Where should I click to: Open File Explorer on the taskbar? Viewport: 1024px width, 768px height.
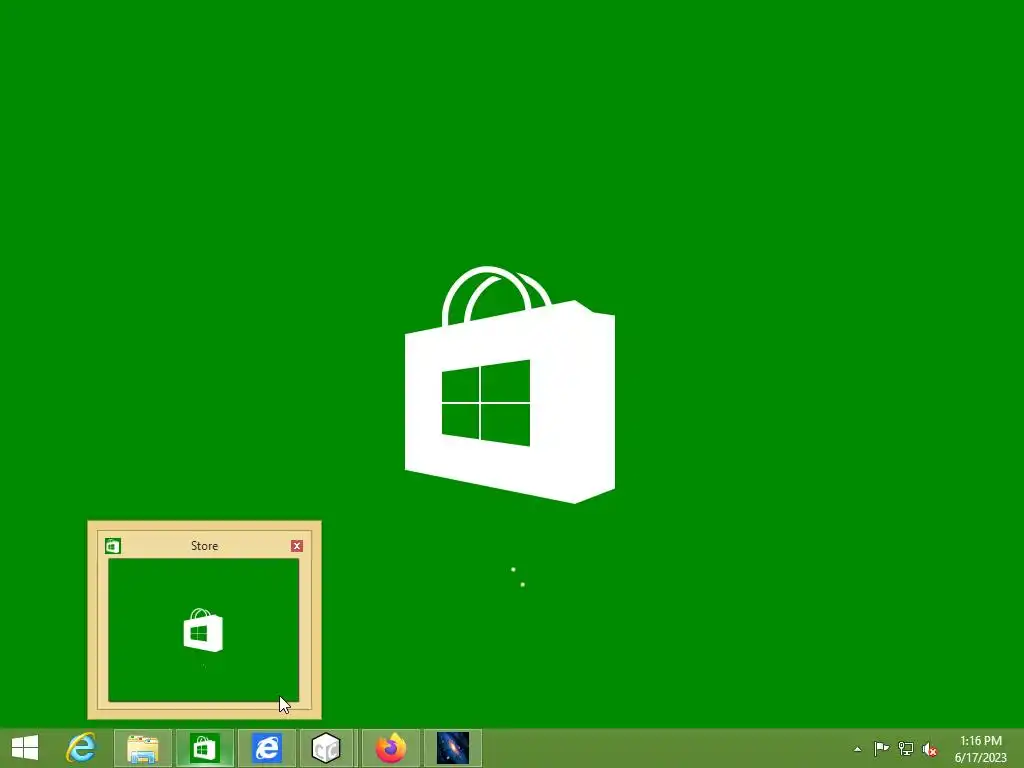(x=142, y=748)
